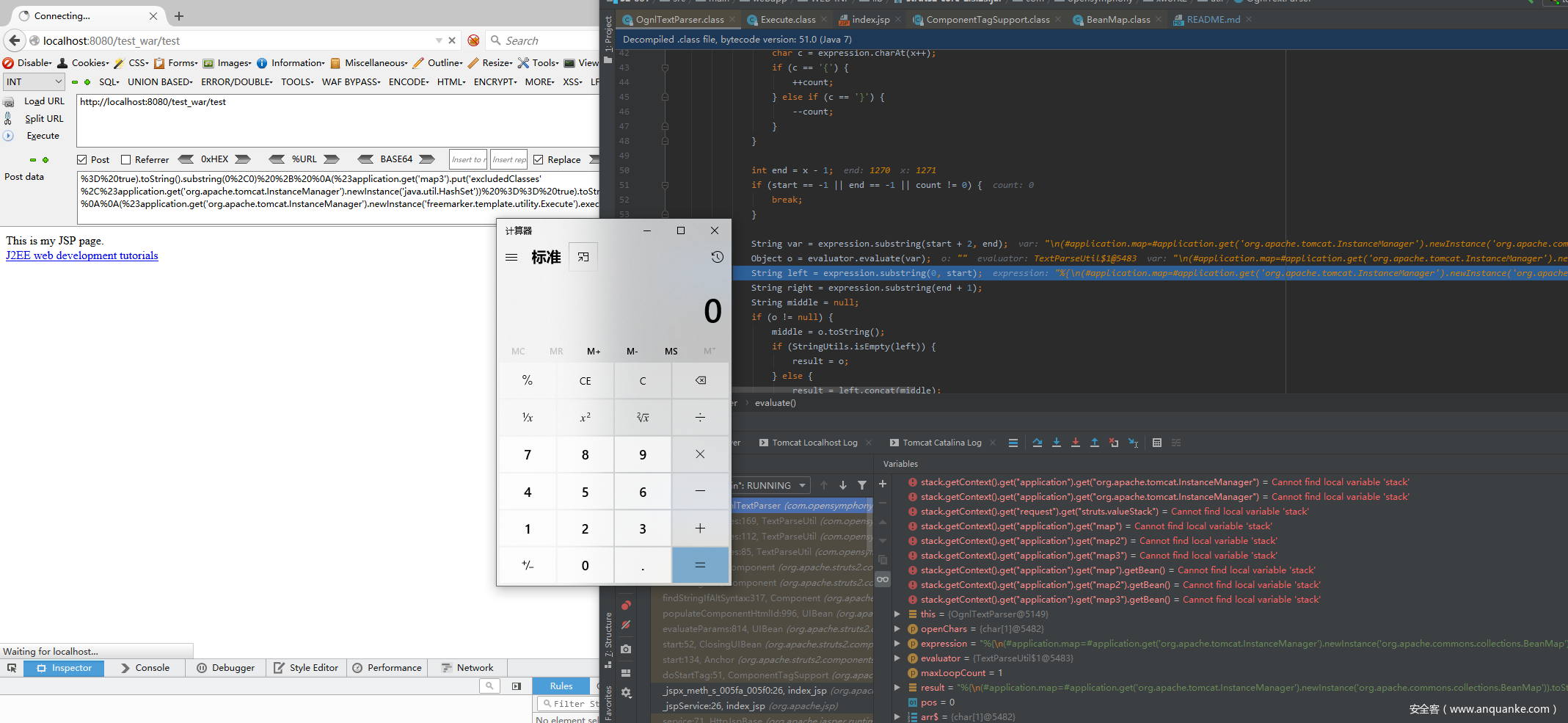Open Network devtools tab

467,668
